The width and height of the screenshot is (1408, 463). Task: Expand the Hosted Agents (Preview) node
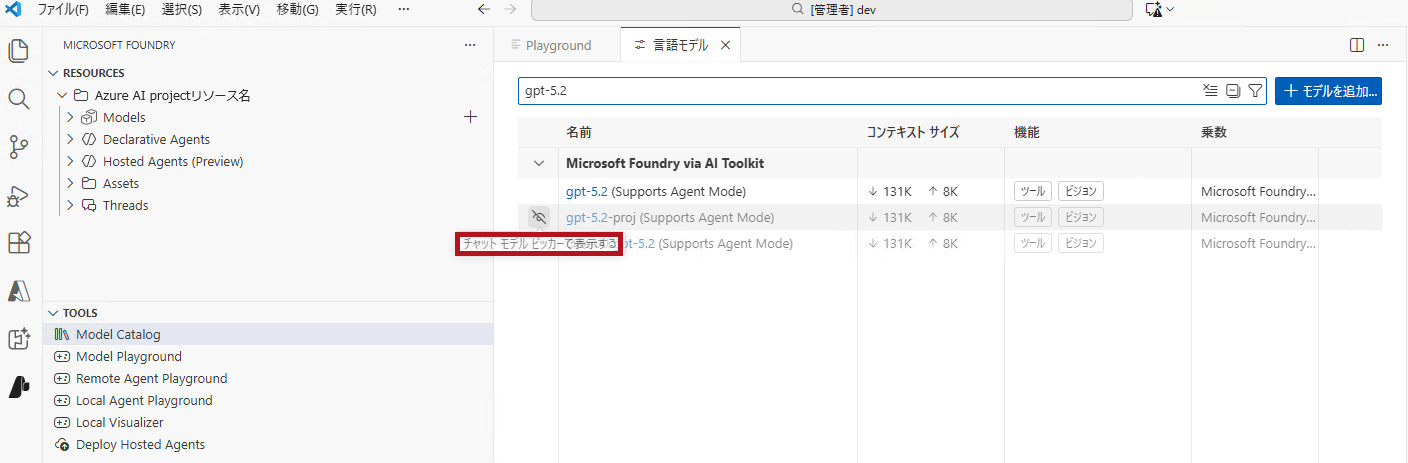tap(70, 161)
